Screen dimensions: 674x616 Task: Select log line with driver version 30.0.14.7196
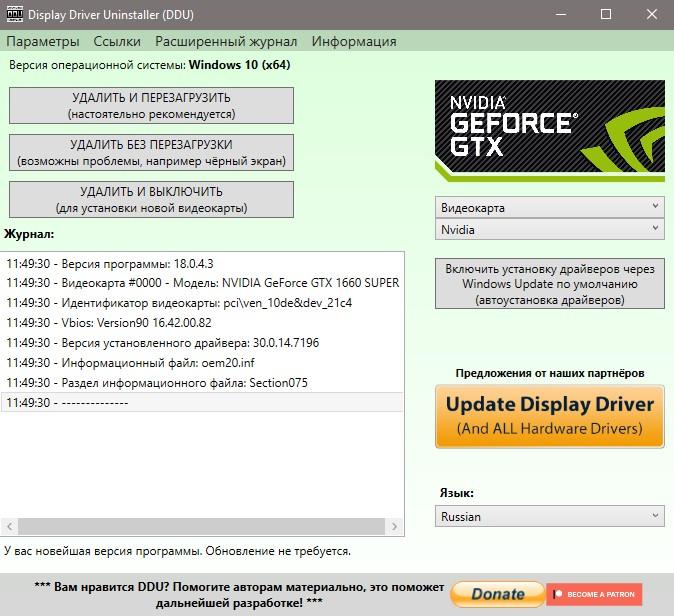pos(202,343)
